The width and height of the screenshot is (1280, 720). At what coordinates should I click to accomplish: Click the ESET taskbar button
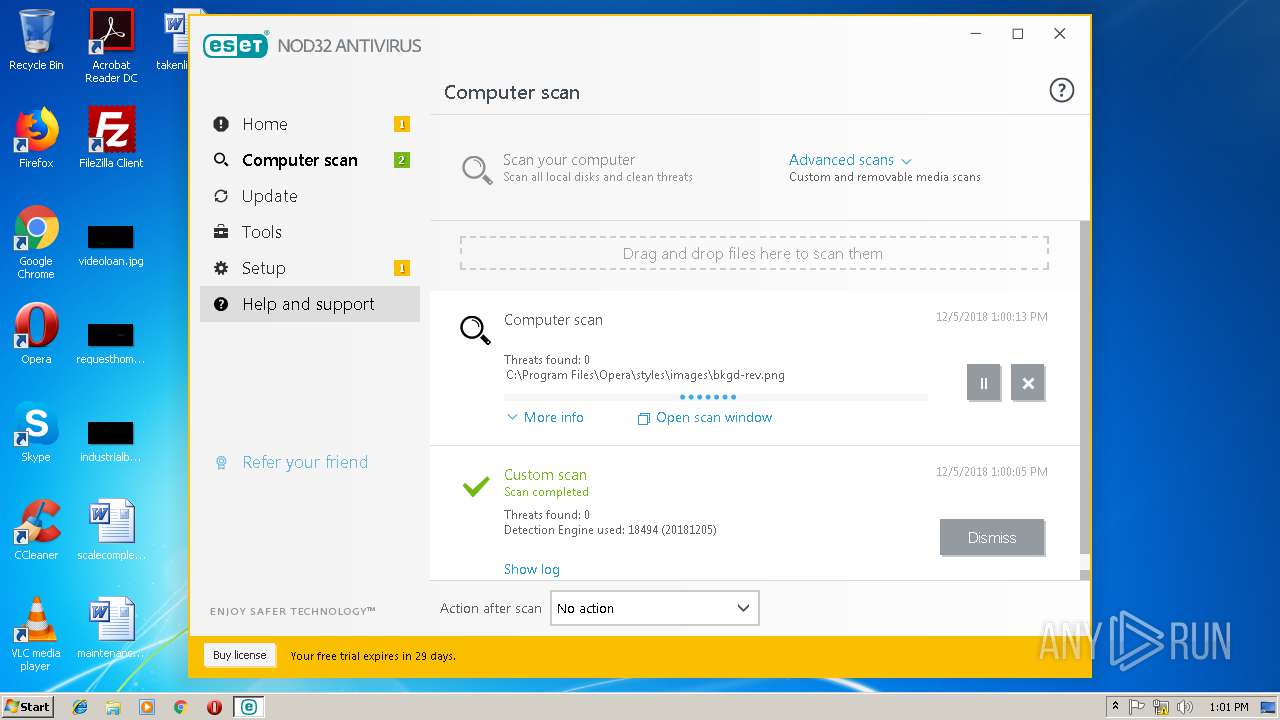pos(248,707)
